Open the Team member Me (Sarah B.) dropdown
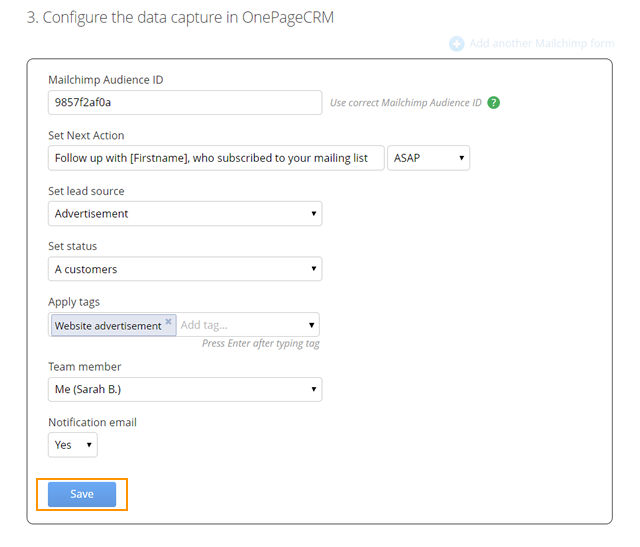This screenshot has width=640, height=547. pyautogui.click(x=185, y=389)
